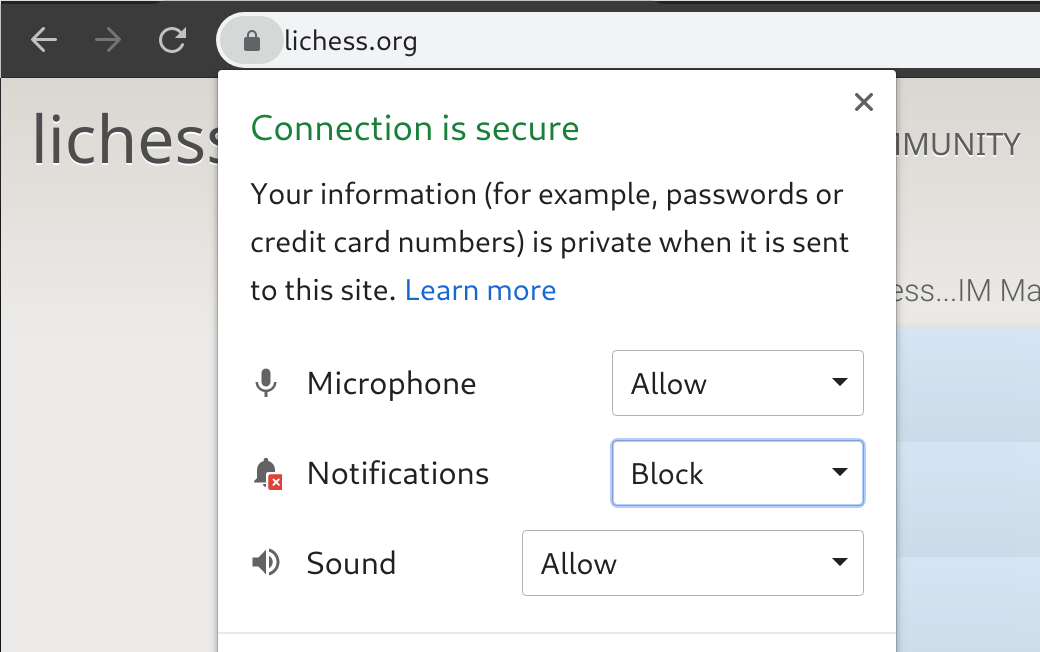Click the sound speaker icon
The width and height of the screenshot is (1040, 652).
(265, 563)
